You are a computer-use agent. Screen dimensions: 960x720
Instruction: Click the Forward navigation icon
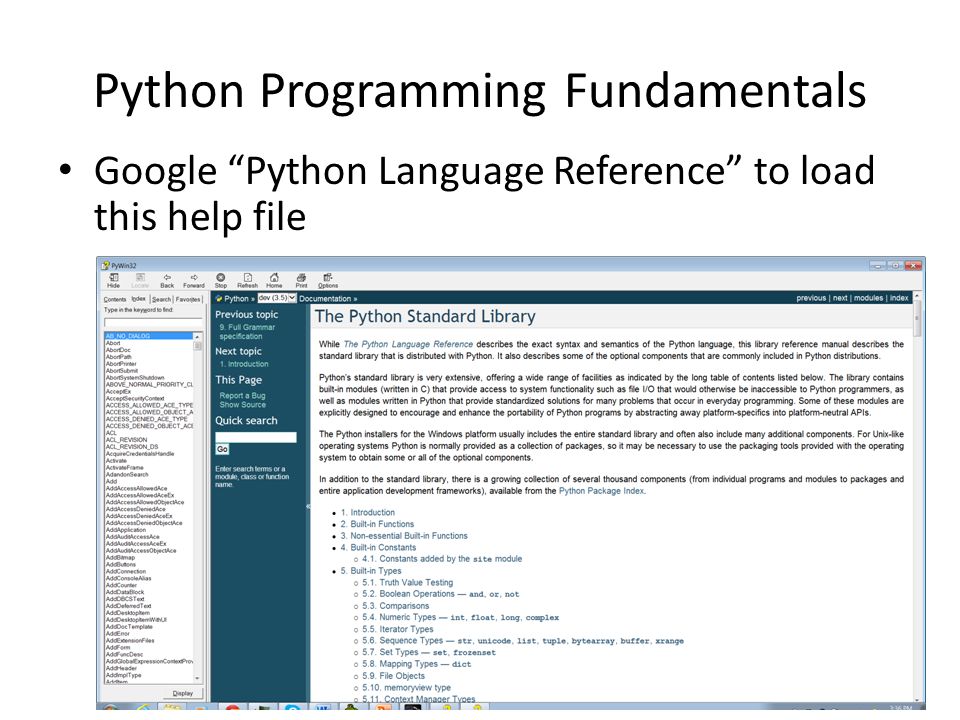(x=193, y=280)
